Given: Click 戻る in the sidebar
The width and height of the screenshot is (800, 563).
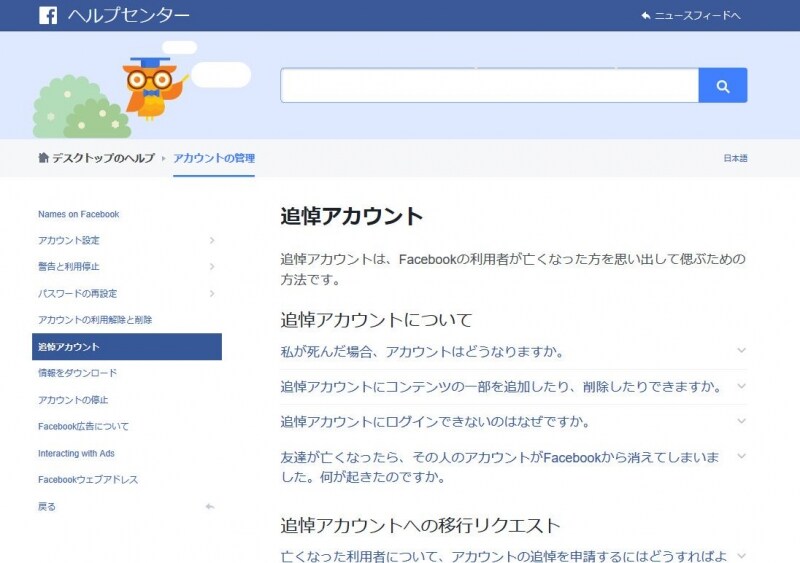Looking at the screenshot, I should 47,506.
